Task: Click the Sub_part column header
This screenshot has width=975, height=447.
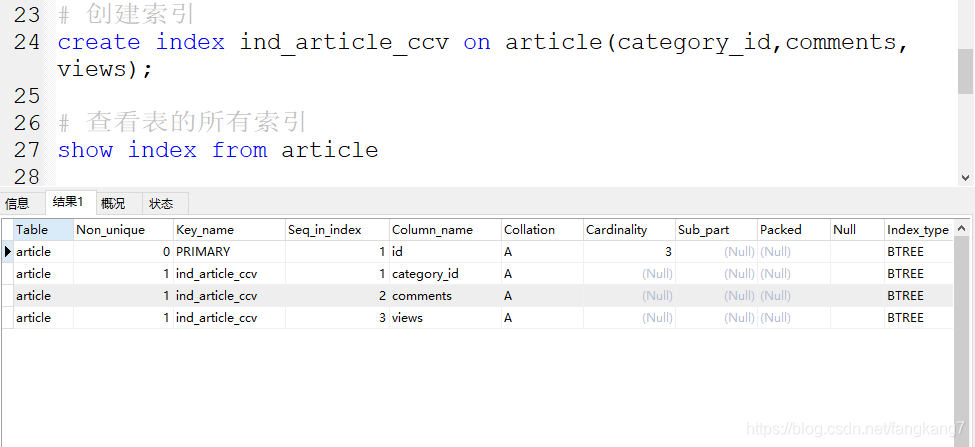Action: click(716, 230)
